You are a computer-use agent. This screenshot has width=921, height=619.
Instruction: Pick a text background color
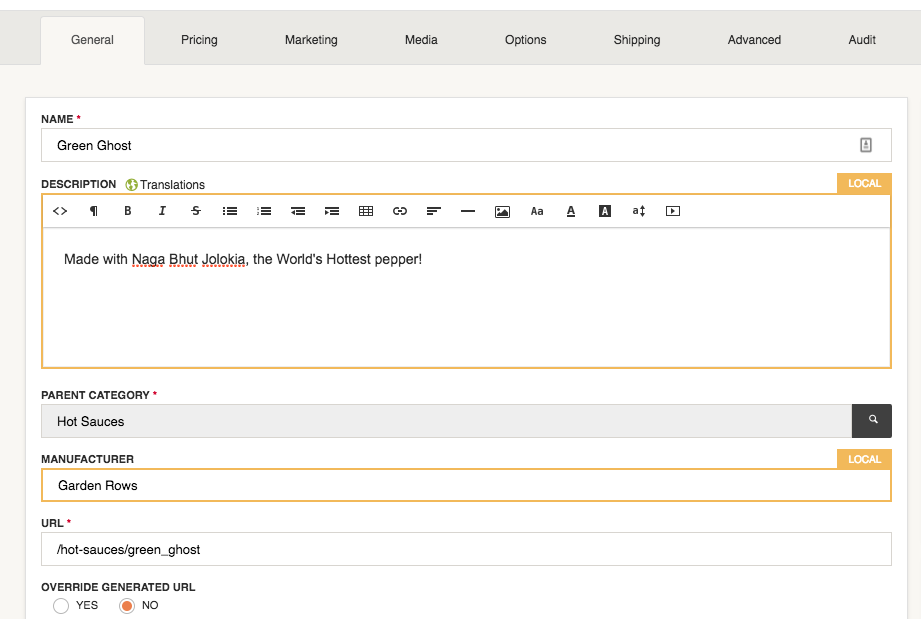click(605, 211)
